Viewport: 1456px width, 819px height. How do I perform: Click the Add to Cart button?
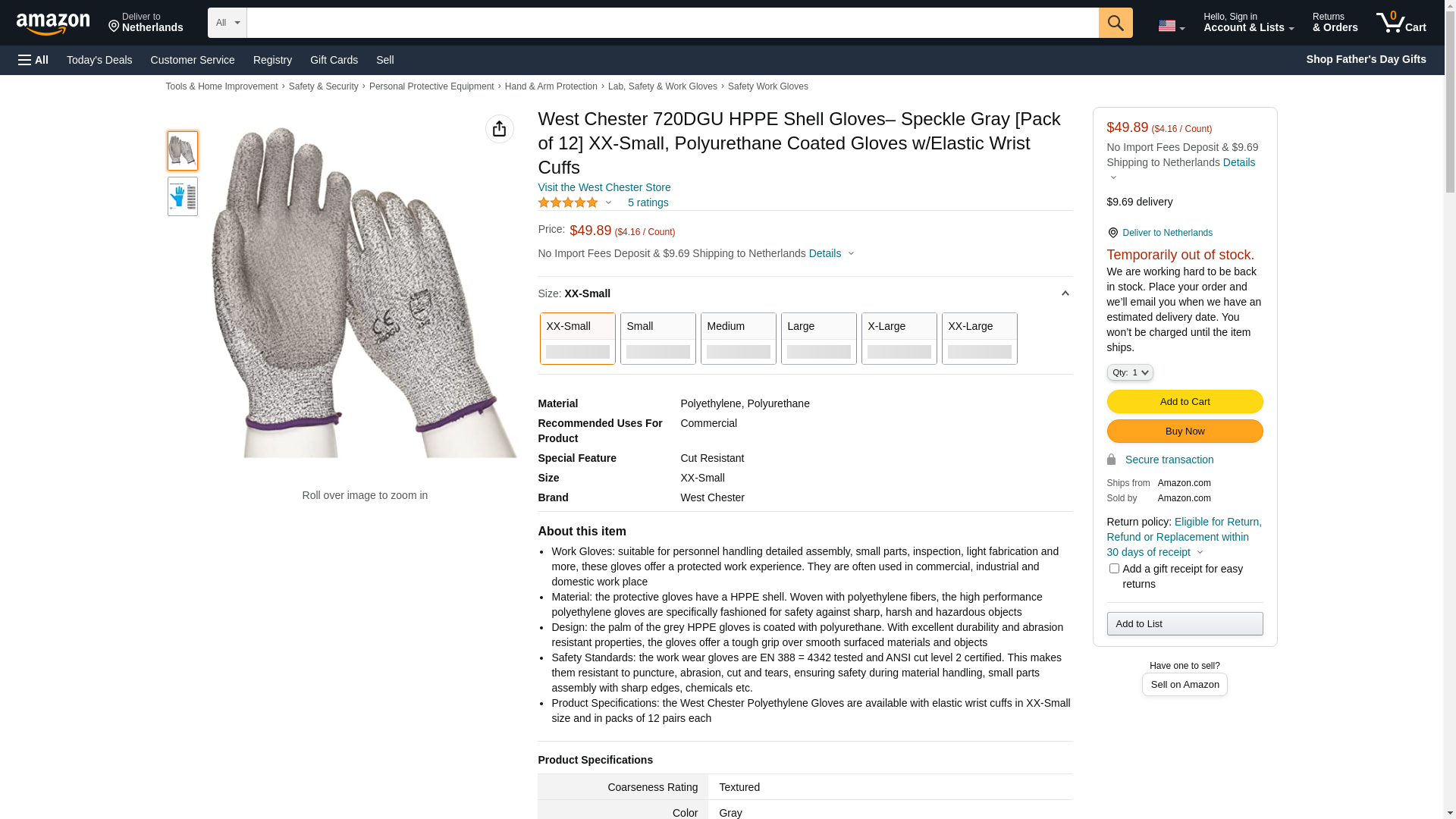tap(1185, 402)
